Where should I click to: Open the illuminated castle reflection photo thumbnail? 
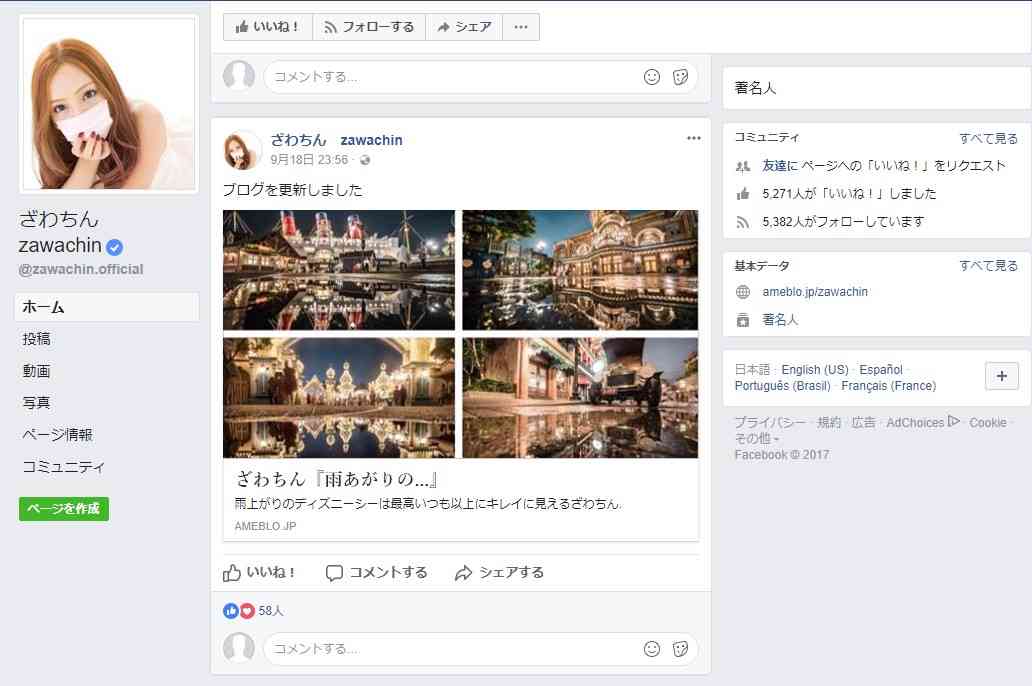point(339,398)
